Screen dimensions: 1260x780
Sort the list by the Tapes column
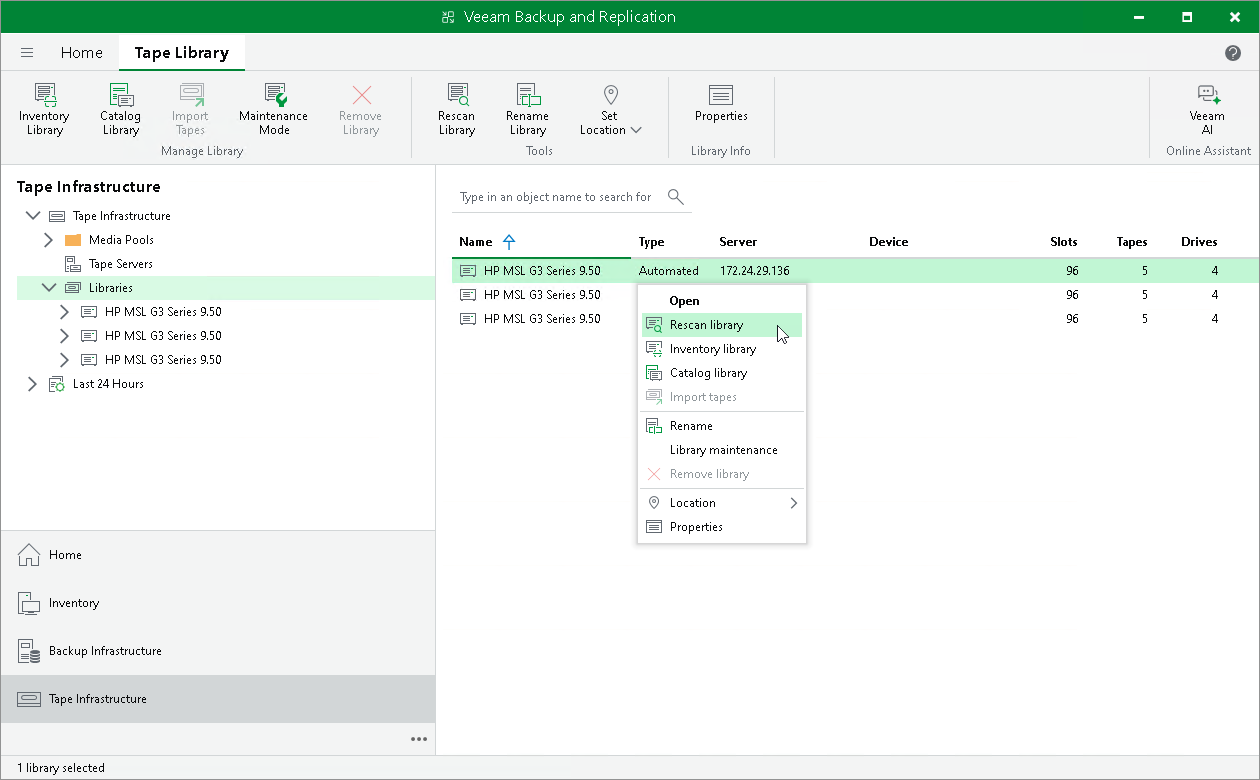[1132, 242]
